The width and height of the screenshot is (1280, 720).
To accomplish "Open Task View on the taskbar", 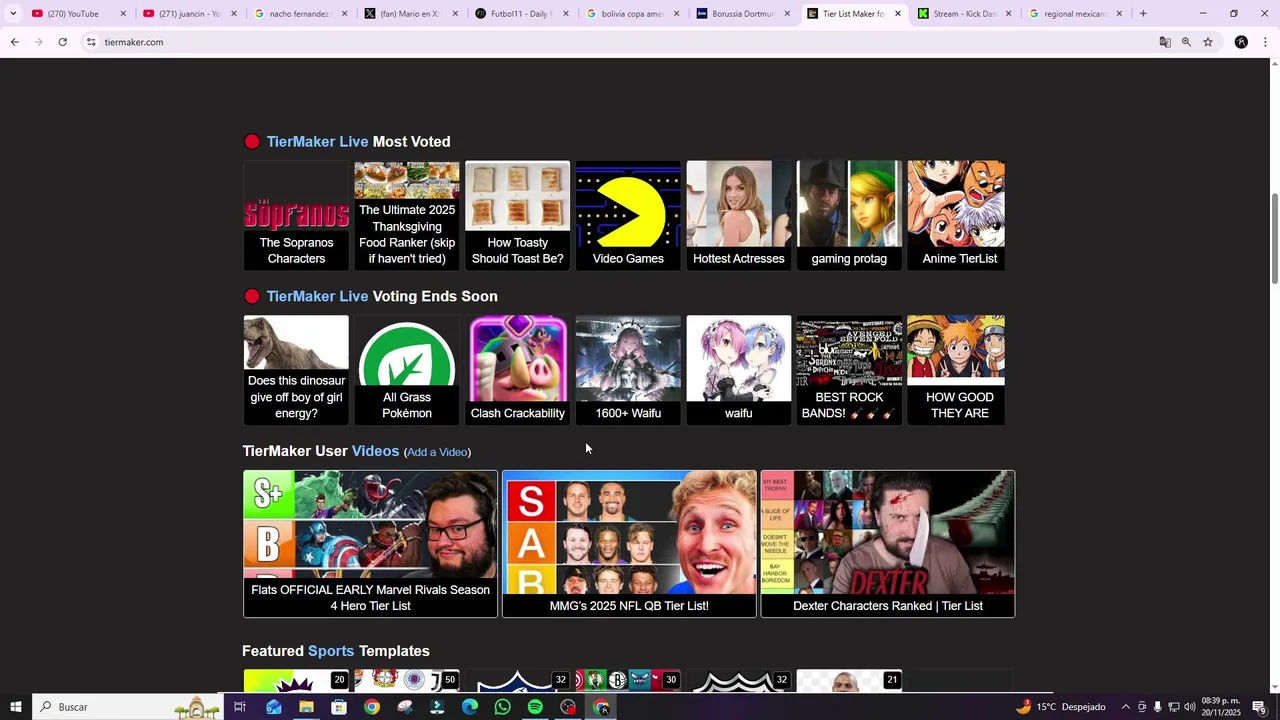I will tap(240, 707).
